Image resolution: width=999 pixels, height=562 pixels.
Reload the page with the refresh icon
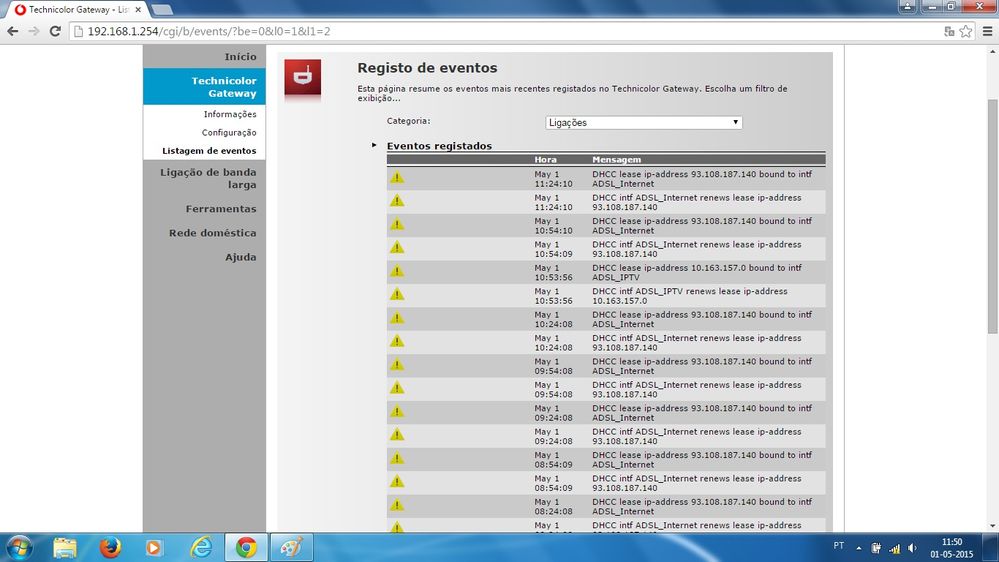tap(55, 31)
